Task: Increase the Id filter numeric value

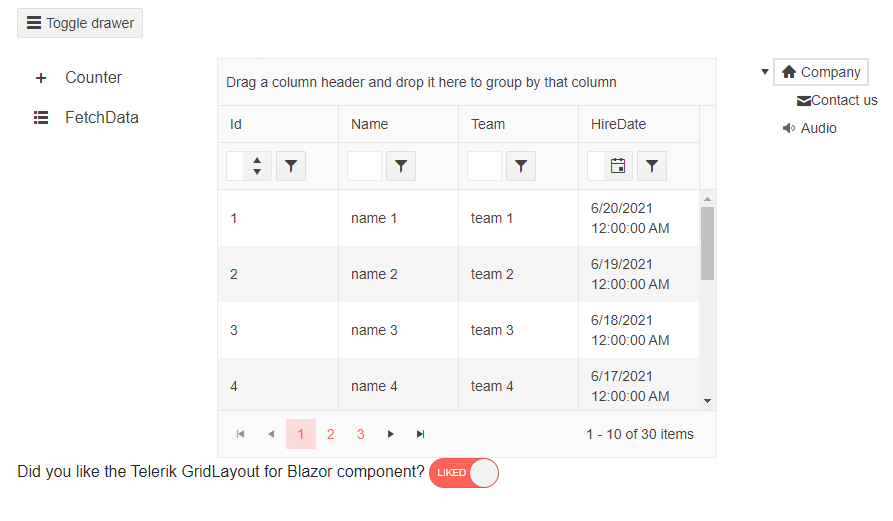Action: click(x=257, y=160)
